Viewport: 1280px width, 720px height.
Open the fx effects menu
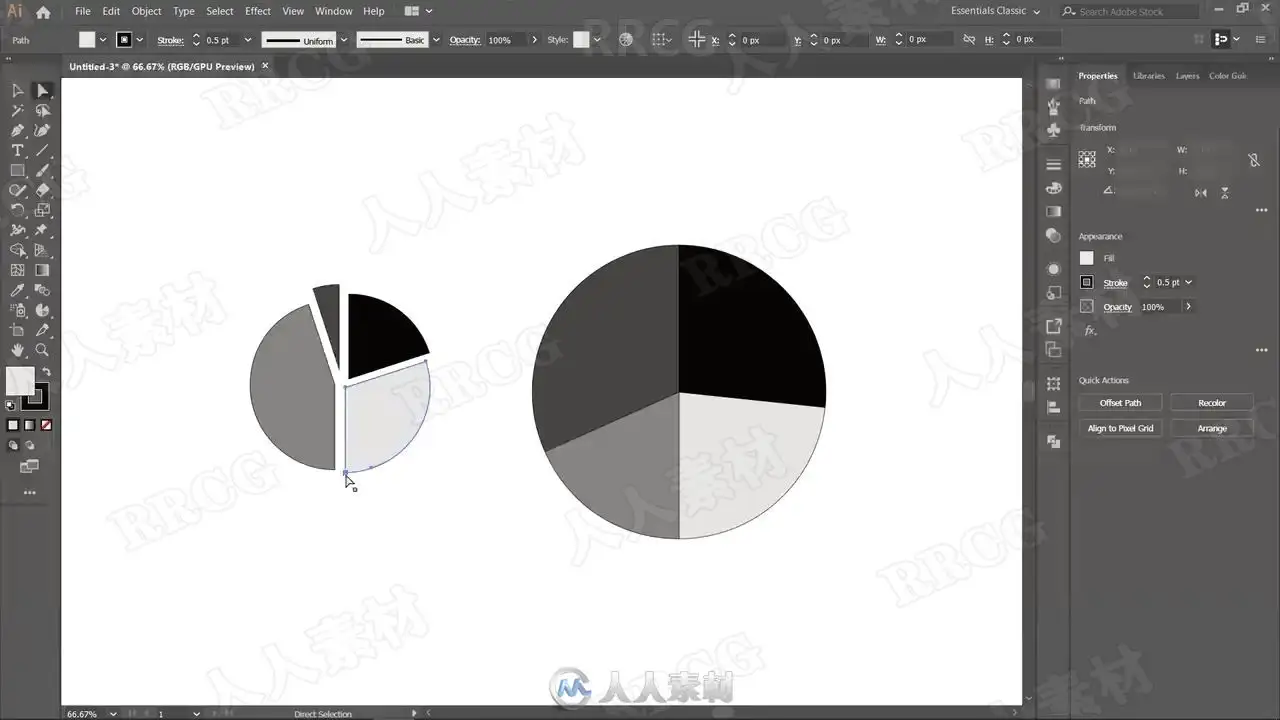pos(1090,331)
